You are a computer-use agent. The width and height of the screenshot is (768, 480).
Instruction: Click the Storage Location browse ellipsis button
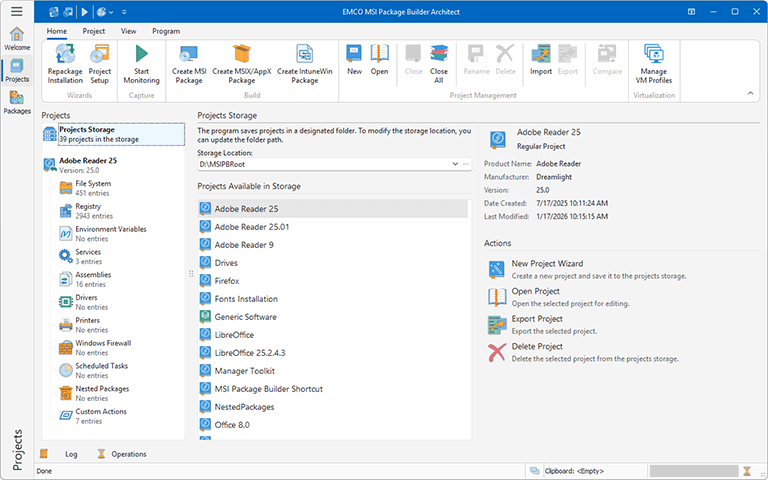click(465, 163)
